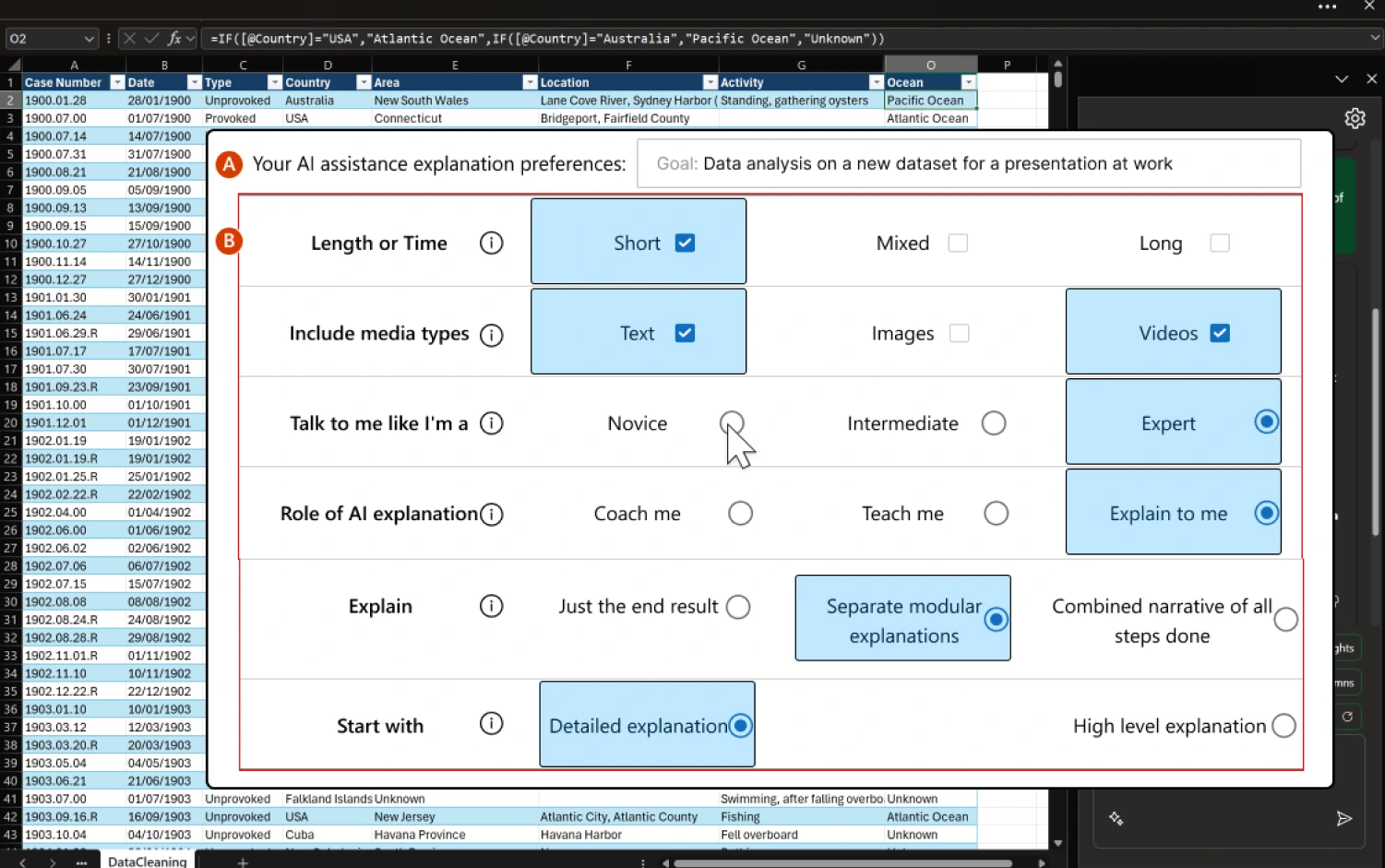The image size is (1385, 868).
Task: Click the send arrow icon in chat pane
Action: pyautogui.click(x=1343, y=818)
